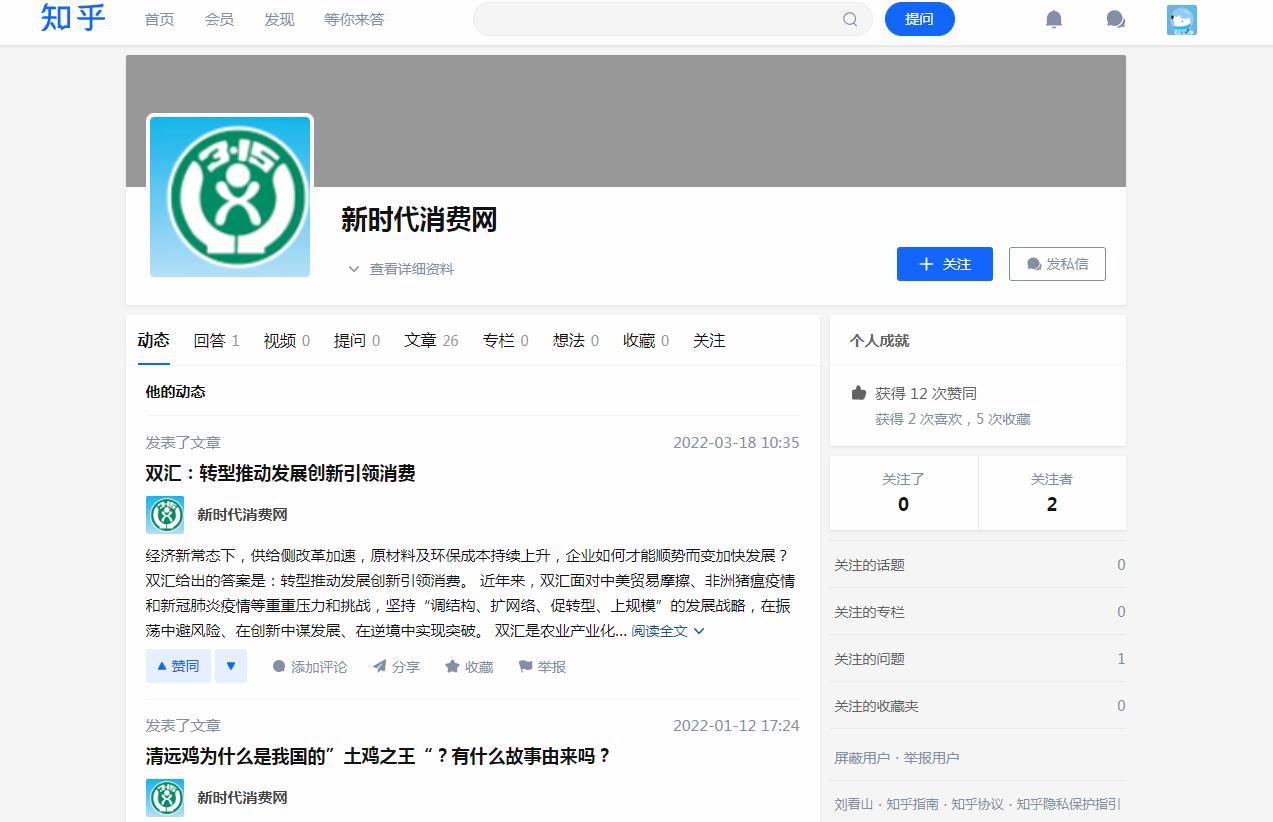Open 关注的话题 list
This screenshot has height=822, width=1273.
pyautogui.click(x=979, y=565)
